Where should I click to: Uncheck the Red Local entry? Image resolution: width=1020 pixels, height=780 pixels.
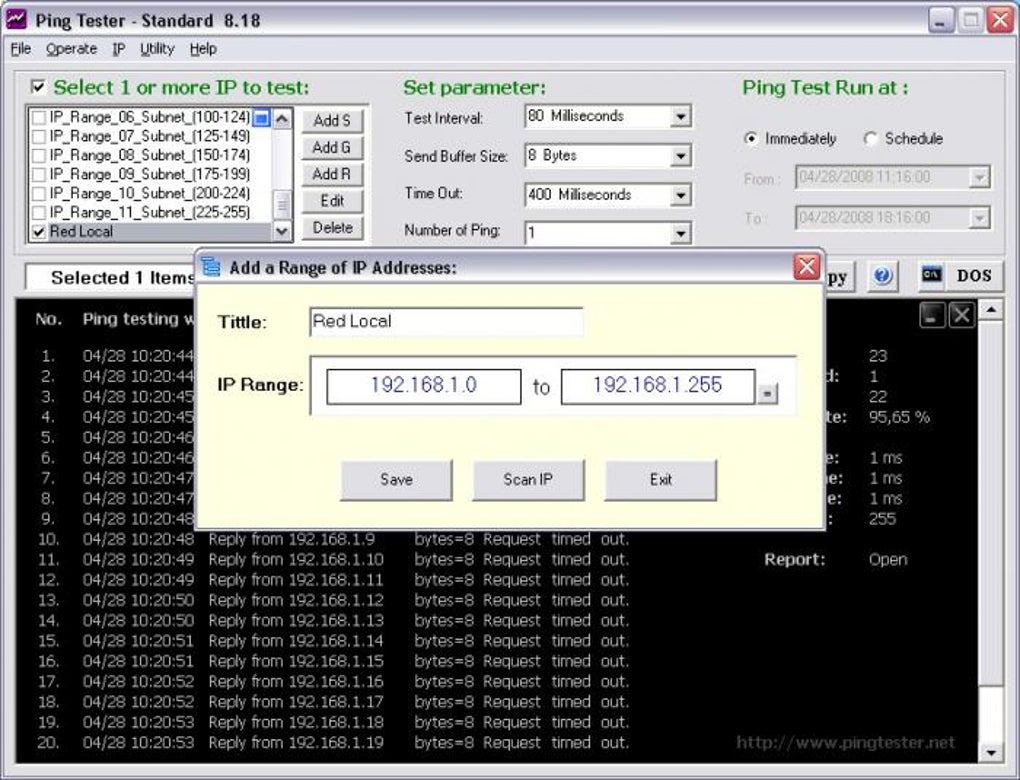point(38,232)
